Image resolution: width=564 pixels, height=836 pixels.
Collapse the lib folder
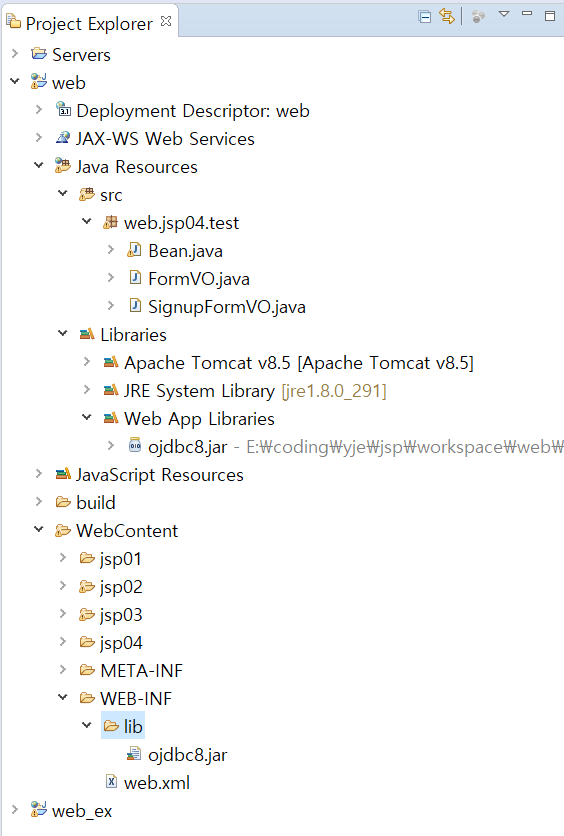[87, 725]
